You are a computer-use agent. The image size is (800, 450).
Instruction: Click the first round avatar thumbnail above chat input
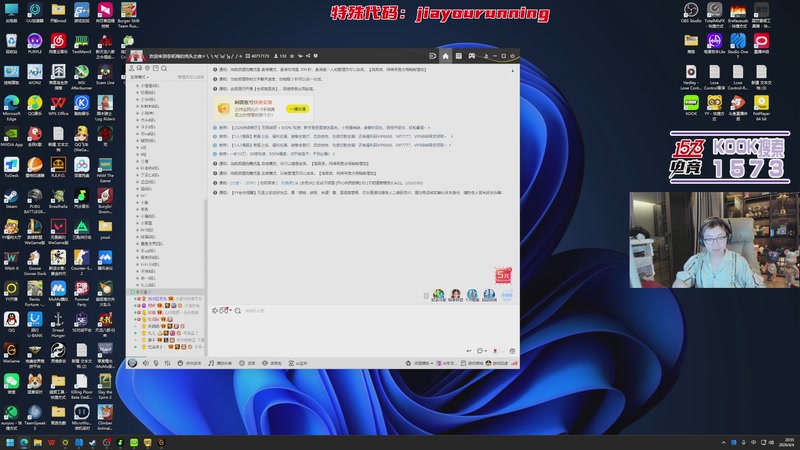pyautogui.click(x=438, y=294)
